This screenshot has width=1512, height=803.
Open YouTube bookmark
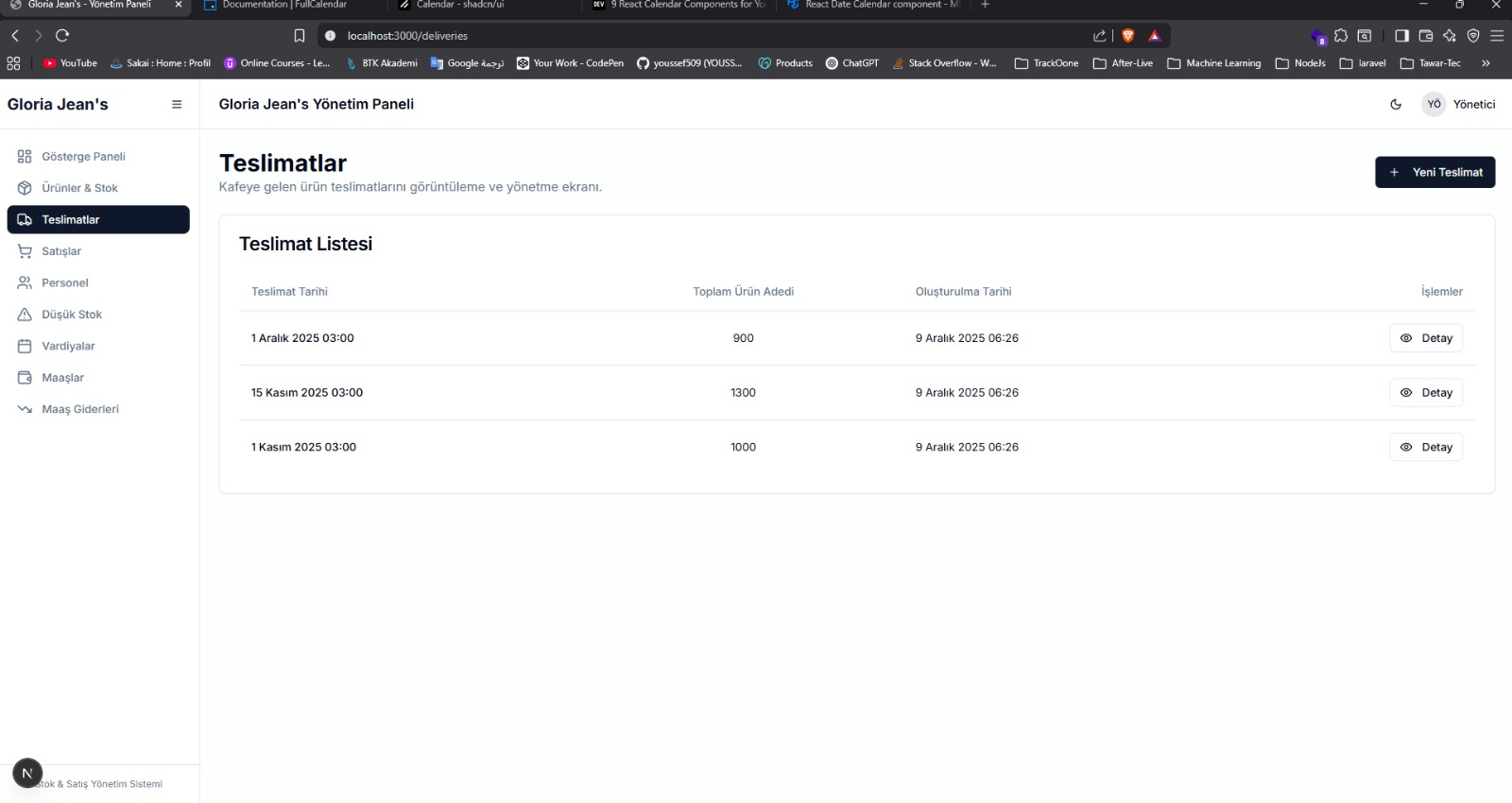tap(71, 63)
